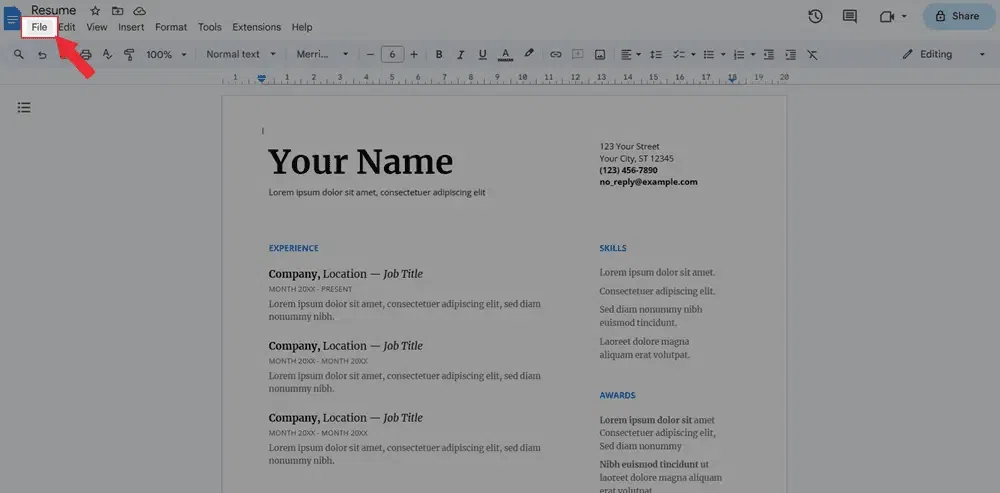
Task: Expand the checklist options arrow
Action: click(x=693, y=55)
